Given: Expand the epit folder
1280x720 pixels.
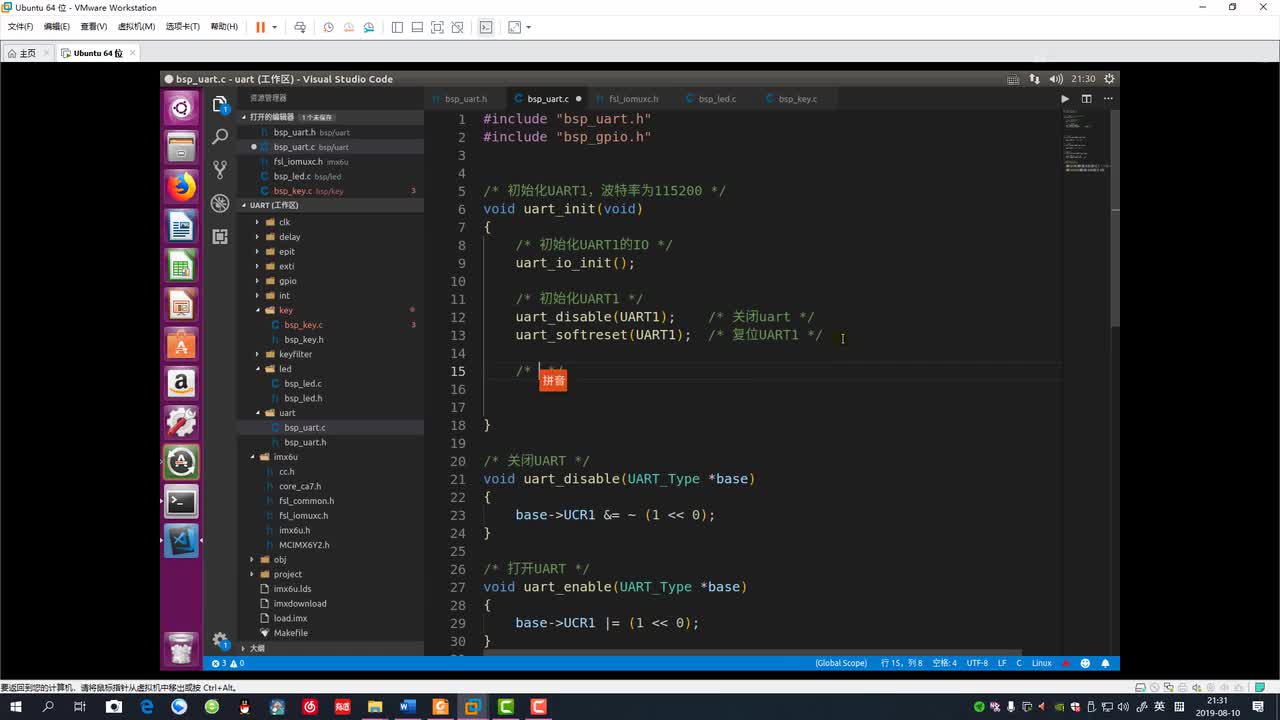Looking at the screenshot, I should 257,251.
